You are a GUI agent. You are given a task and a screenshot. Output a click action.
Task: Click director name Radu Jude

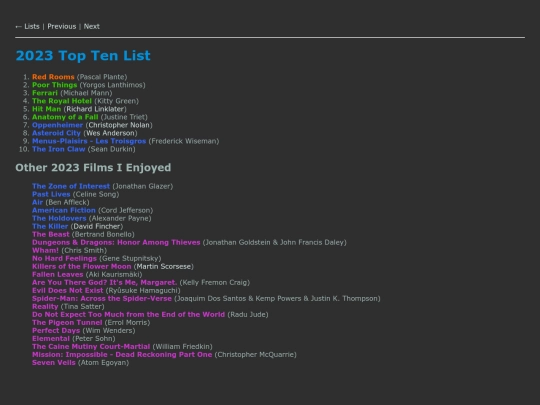click(248, 315)
